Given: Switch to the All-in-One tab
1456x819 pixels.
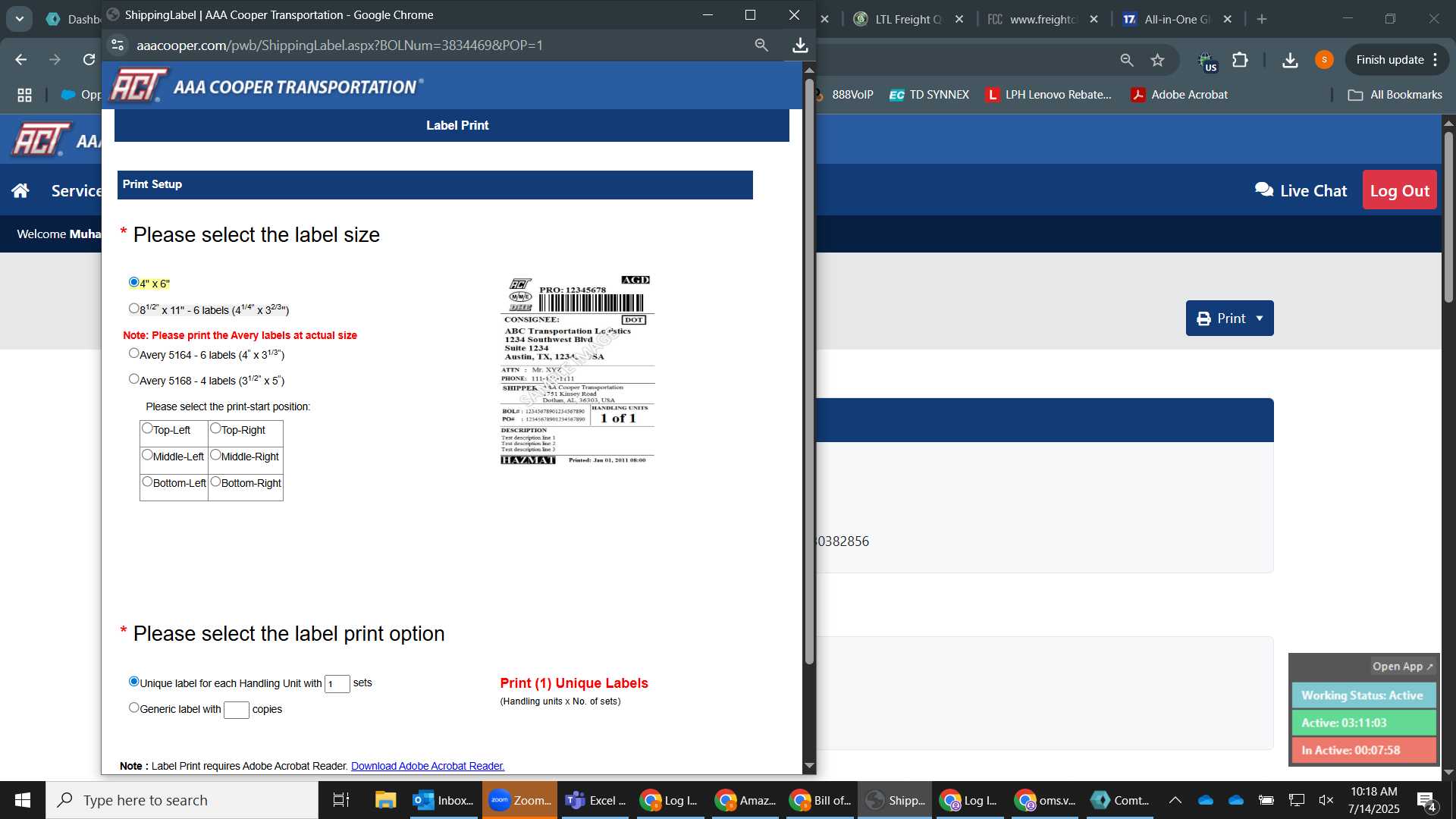Looking at the screenshot, I should [1177, 19].
